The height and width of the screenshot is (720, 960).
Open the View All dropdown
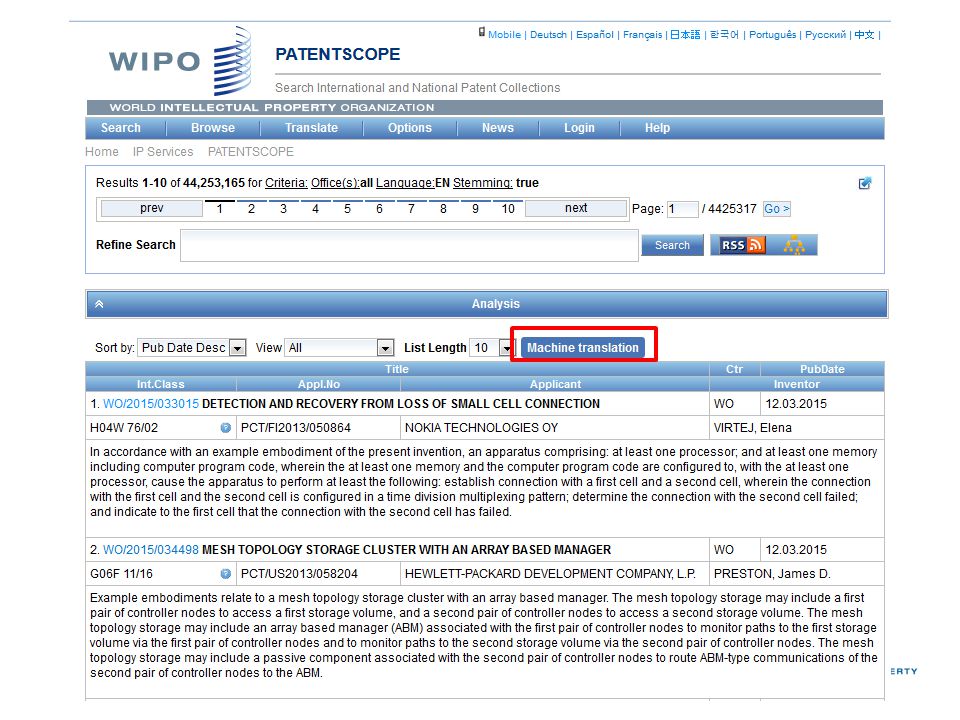(x=339, y=348)
